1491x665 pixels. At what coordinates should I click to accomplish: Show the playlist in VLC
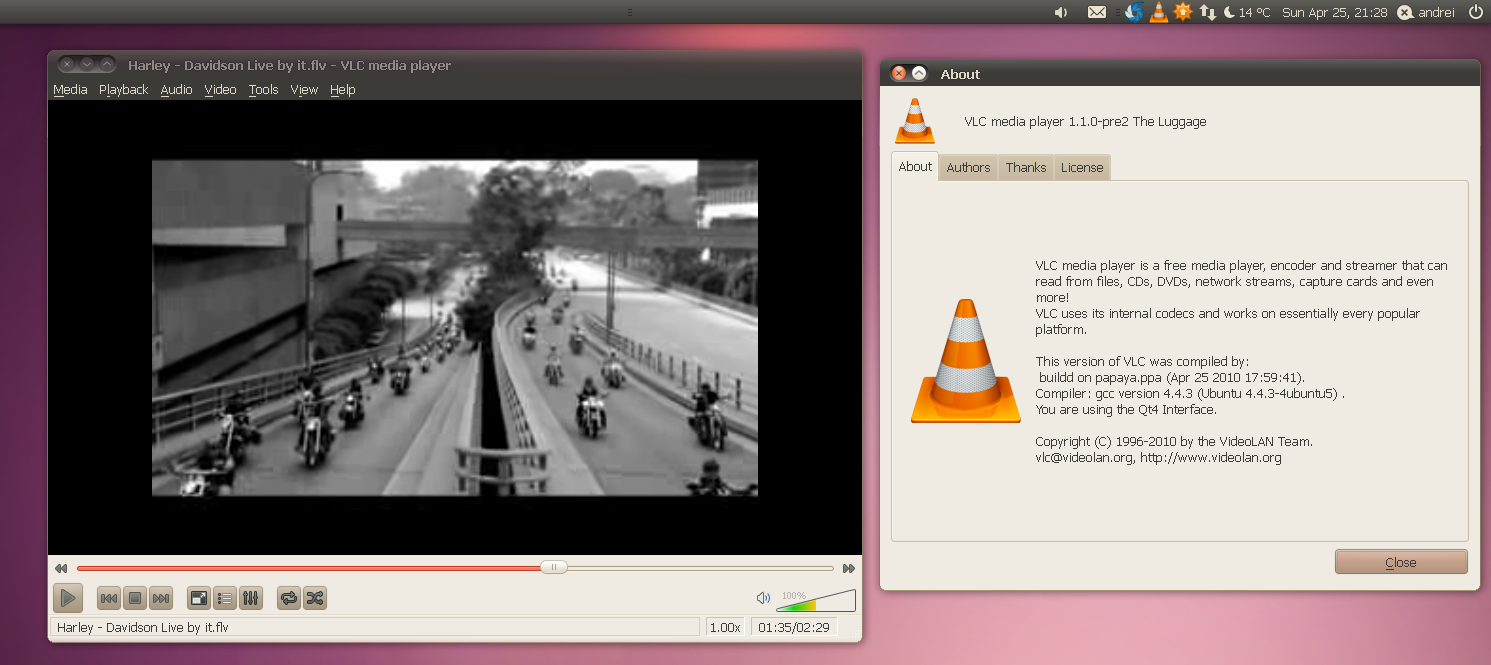[x=225, y=598]
